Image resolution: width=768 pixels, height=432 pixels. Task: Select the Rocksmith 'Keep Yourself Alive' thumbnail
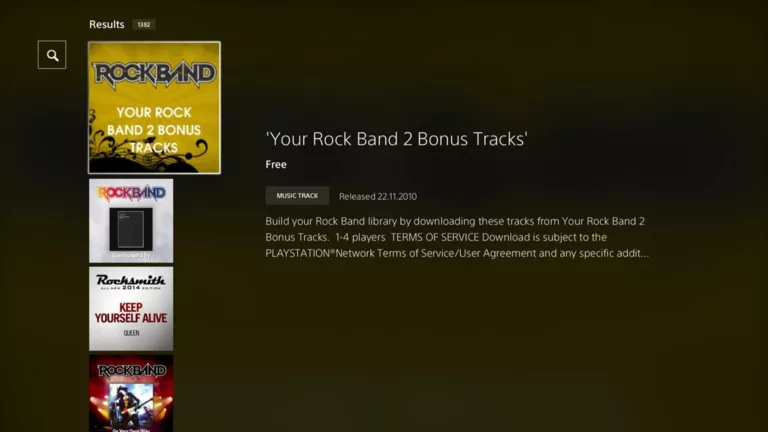coord(131,309)
